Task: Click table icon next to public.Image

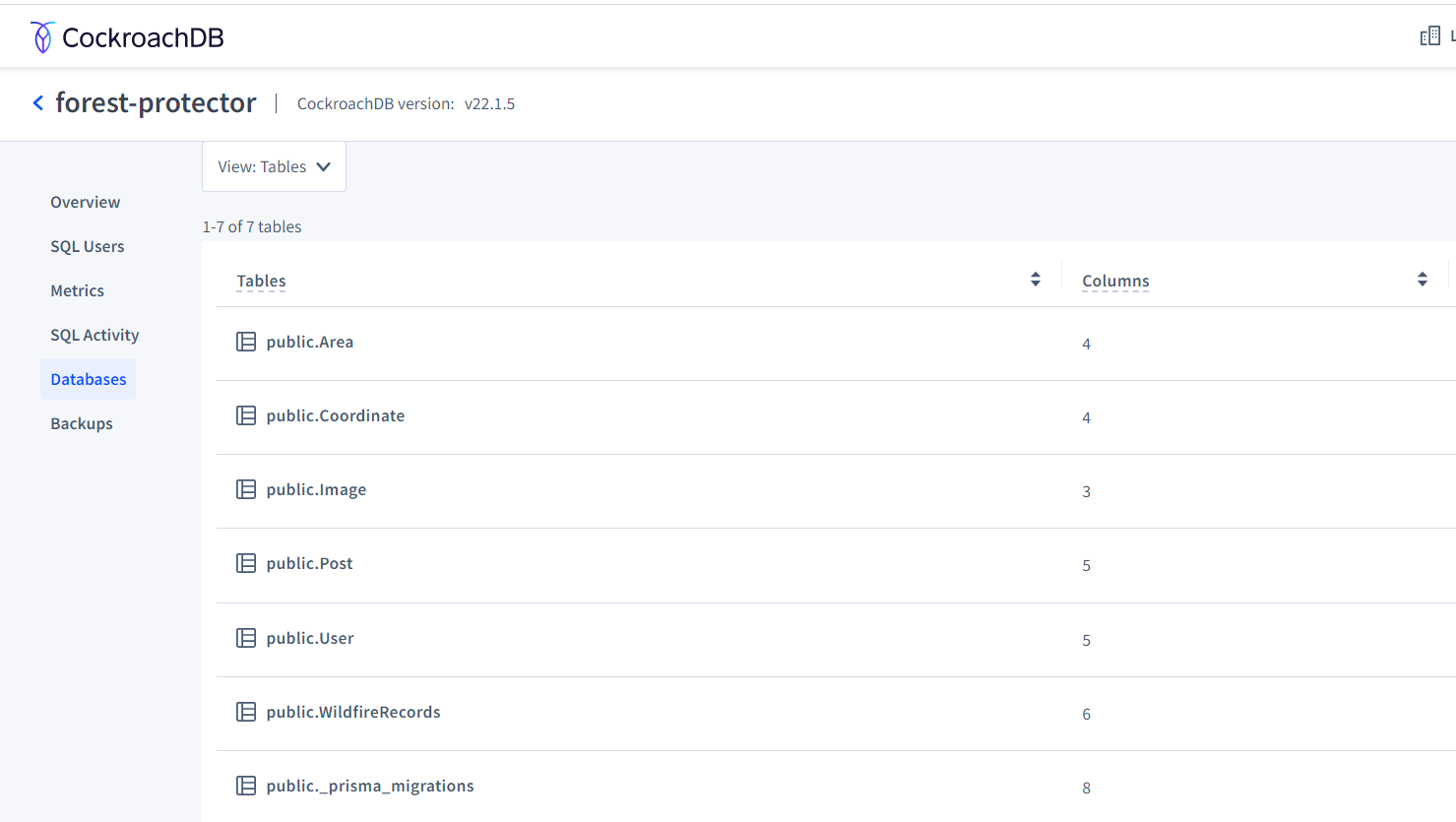Action: point(246,489)
